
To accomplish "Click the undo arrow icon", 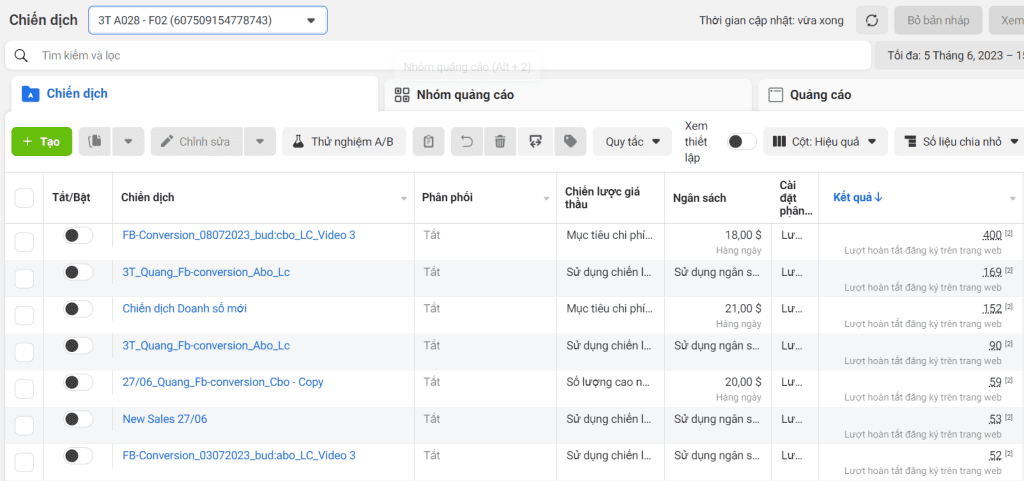I will [x=467, y=141].
